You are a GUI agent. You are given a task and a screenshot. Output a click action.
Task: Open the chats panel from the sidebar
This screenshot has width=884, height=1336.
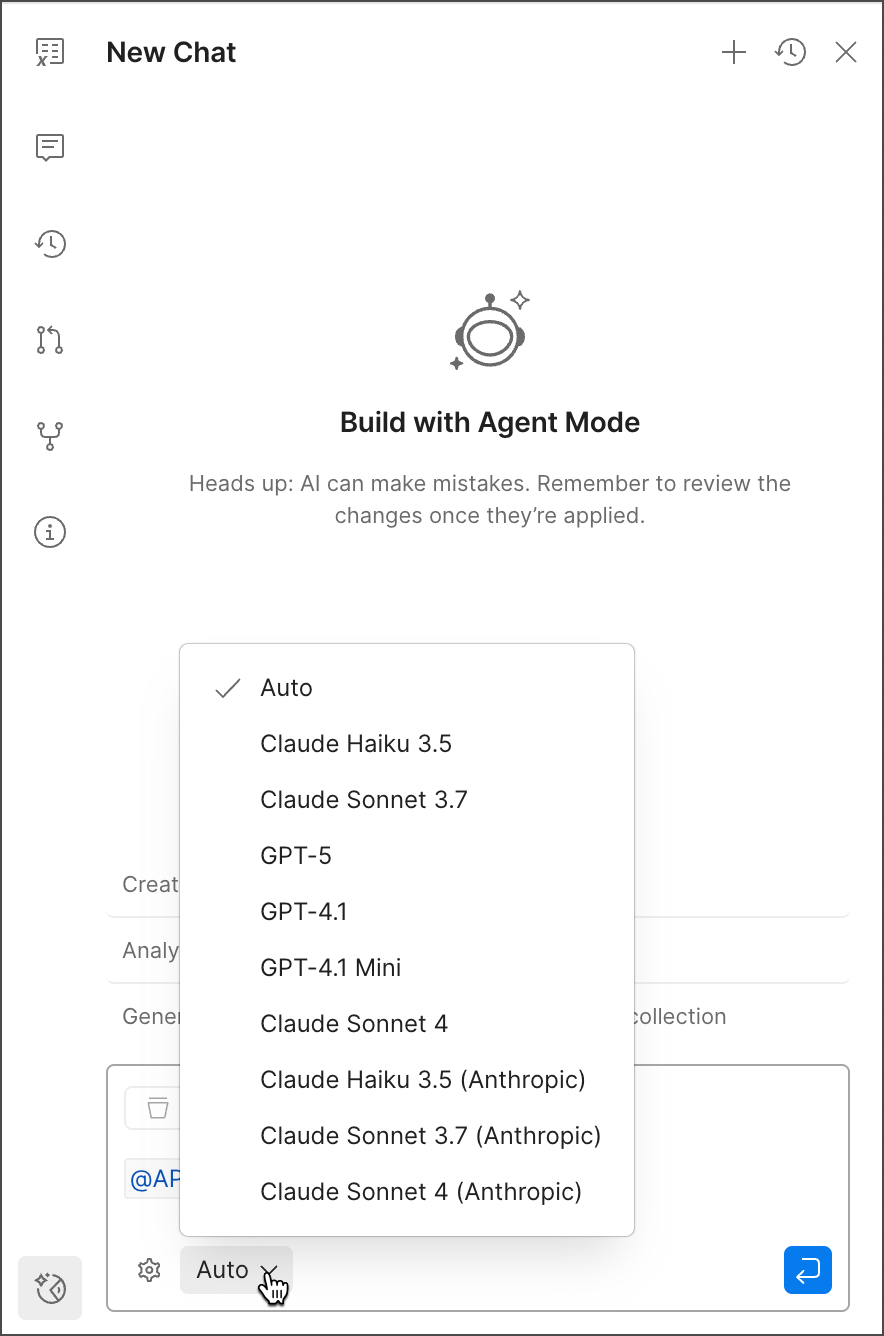(50, 147)
